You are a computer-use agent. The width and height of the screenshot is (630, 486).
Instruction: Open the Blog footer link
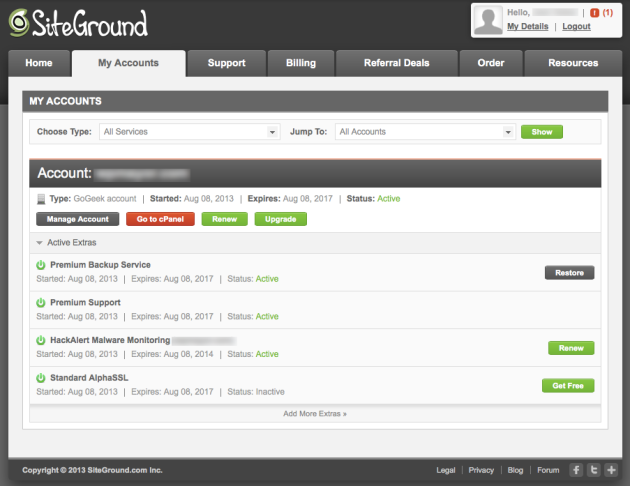point(515,470)
